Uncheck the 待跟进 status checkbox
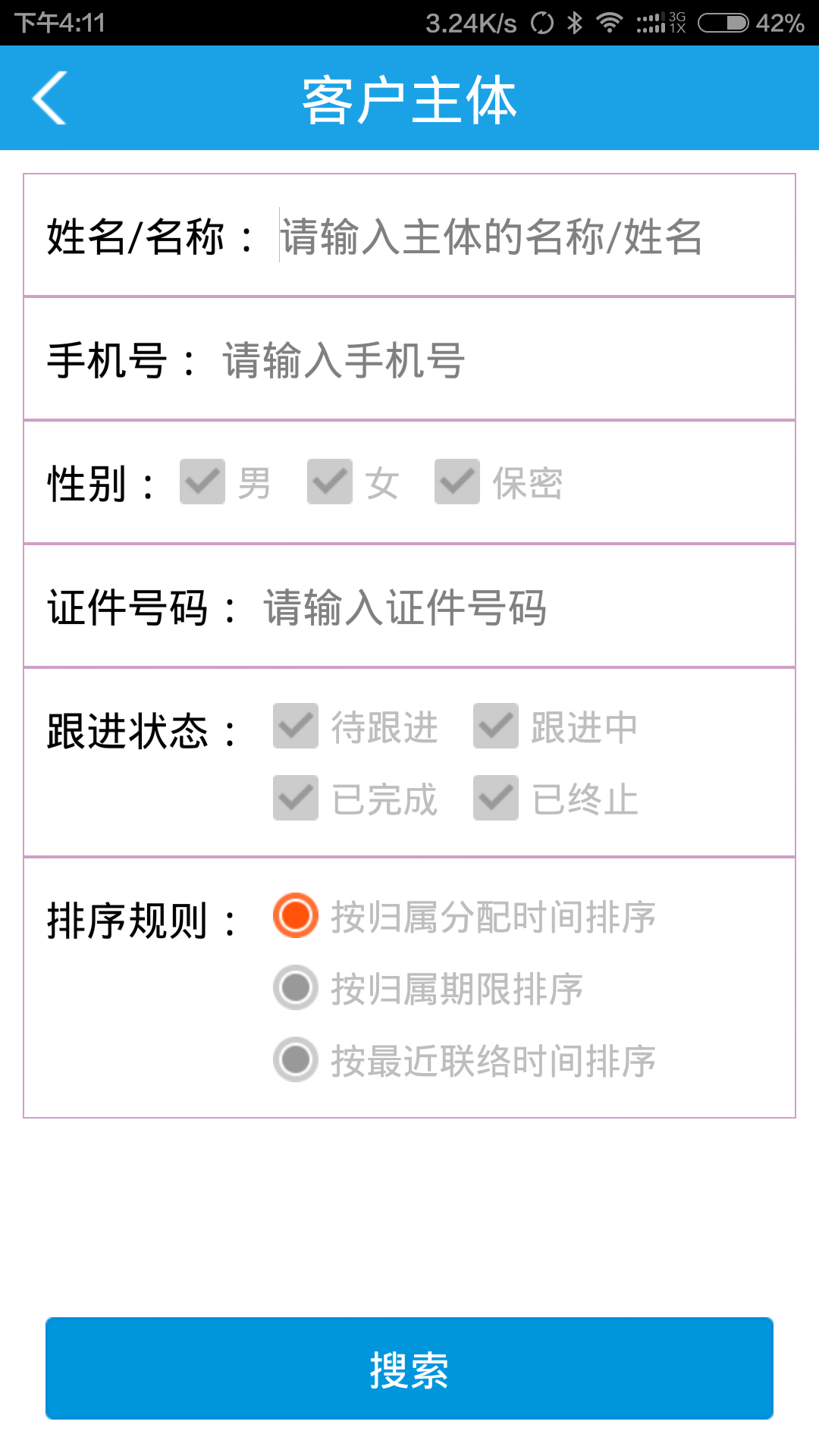Viewport: 819px width, 1456px height. 296,726
